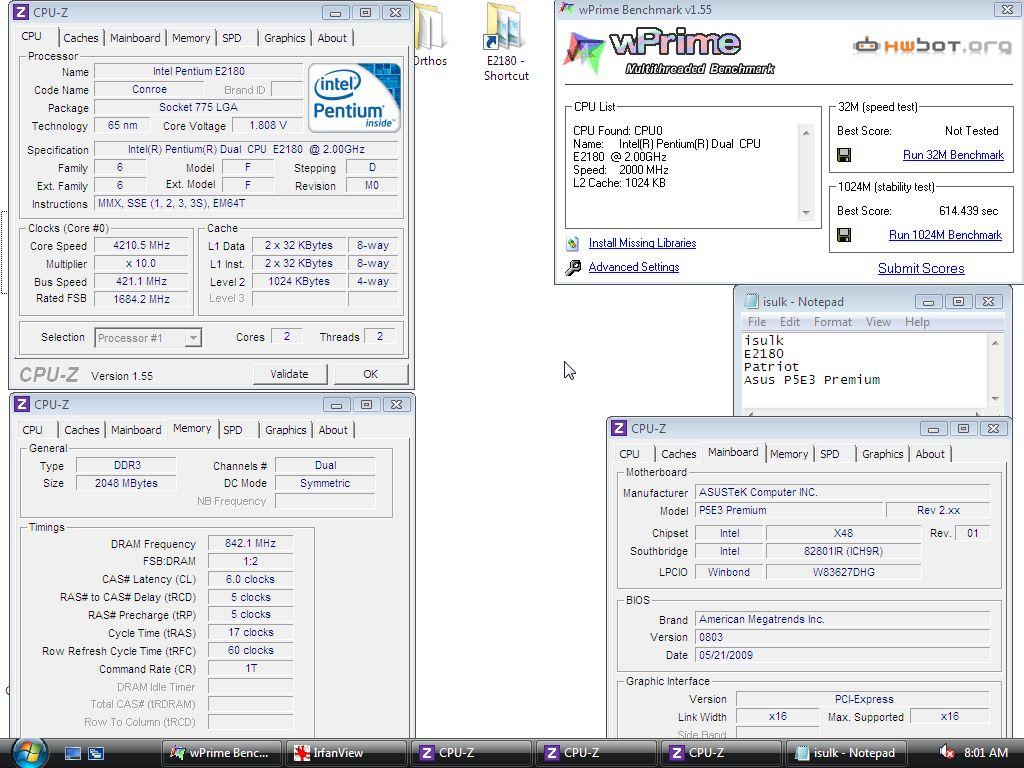The height and width of the screenshot is (768, 1024).
Task: Click the save icon under 1024M stability test
Action: (x=844, y=235)
